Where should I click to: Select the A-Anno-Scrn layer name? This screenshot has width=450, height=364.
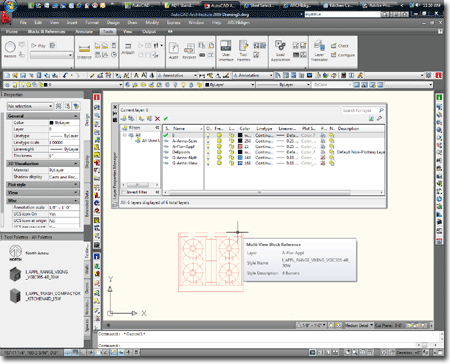(184, 141)
